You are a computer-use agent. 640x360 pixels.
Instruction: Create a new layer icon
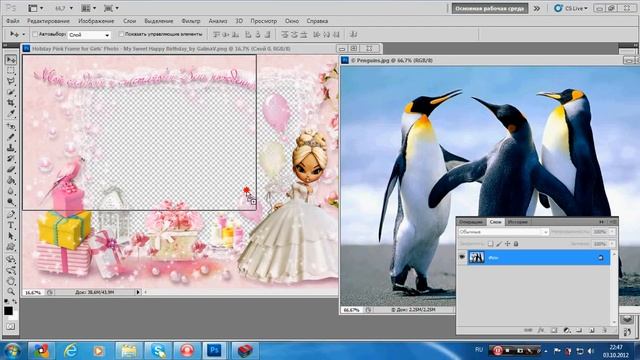(592, 330)
